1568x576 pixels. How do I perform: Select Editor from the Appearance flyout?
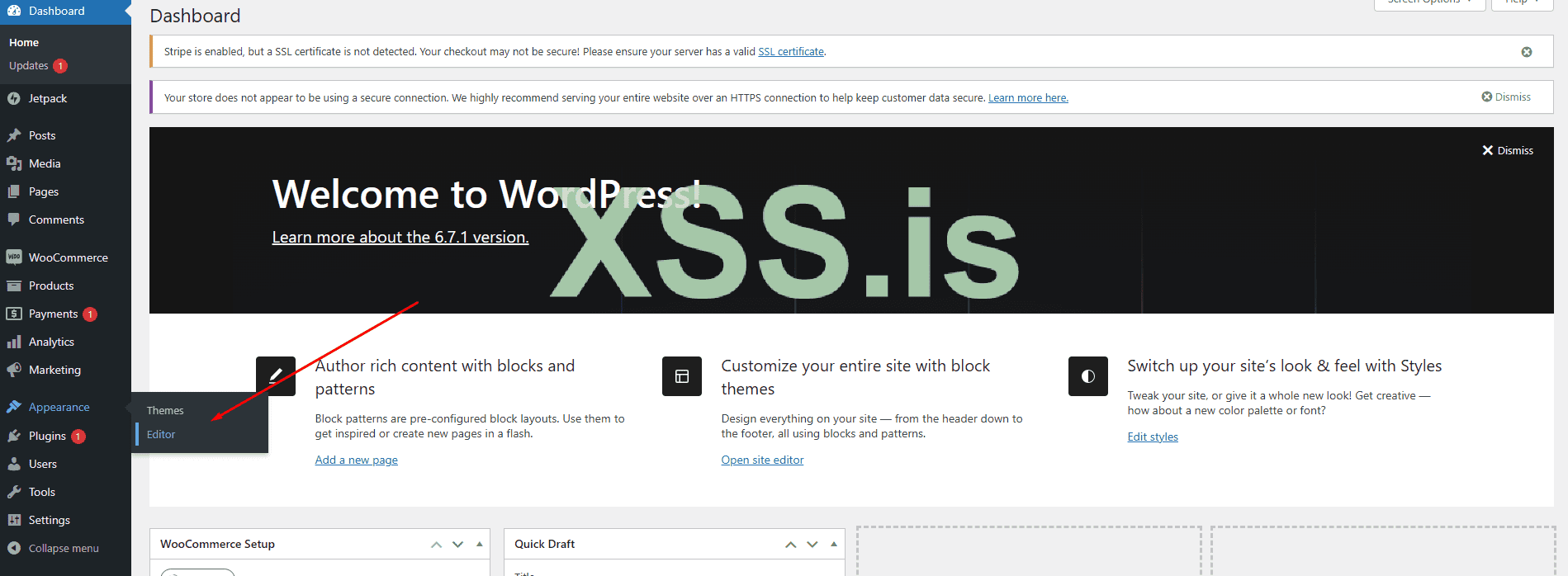161,434
